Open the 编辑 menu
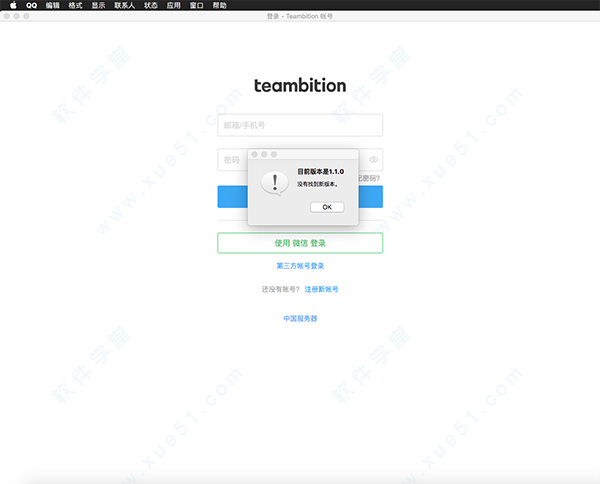Image resolution: width=600 pixels, height=484 pixels. 52,5
